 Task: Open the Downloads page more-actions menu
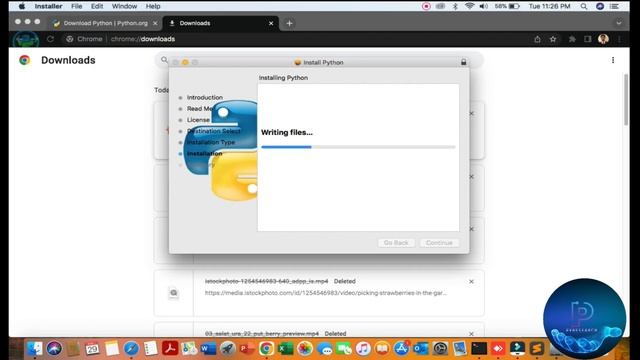613,60
